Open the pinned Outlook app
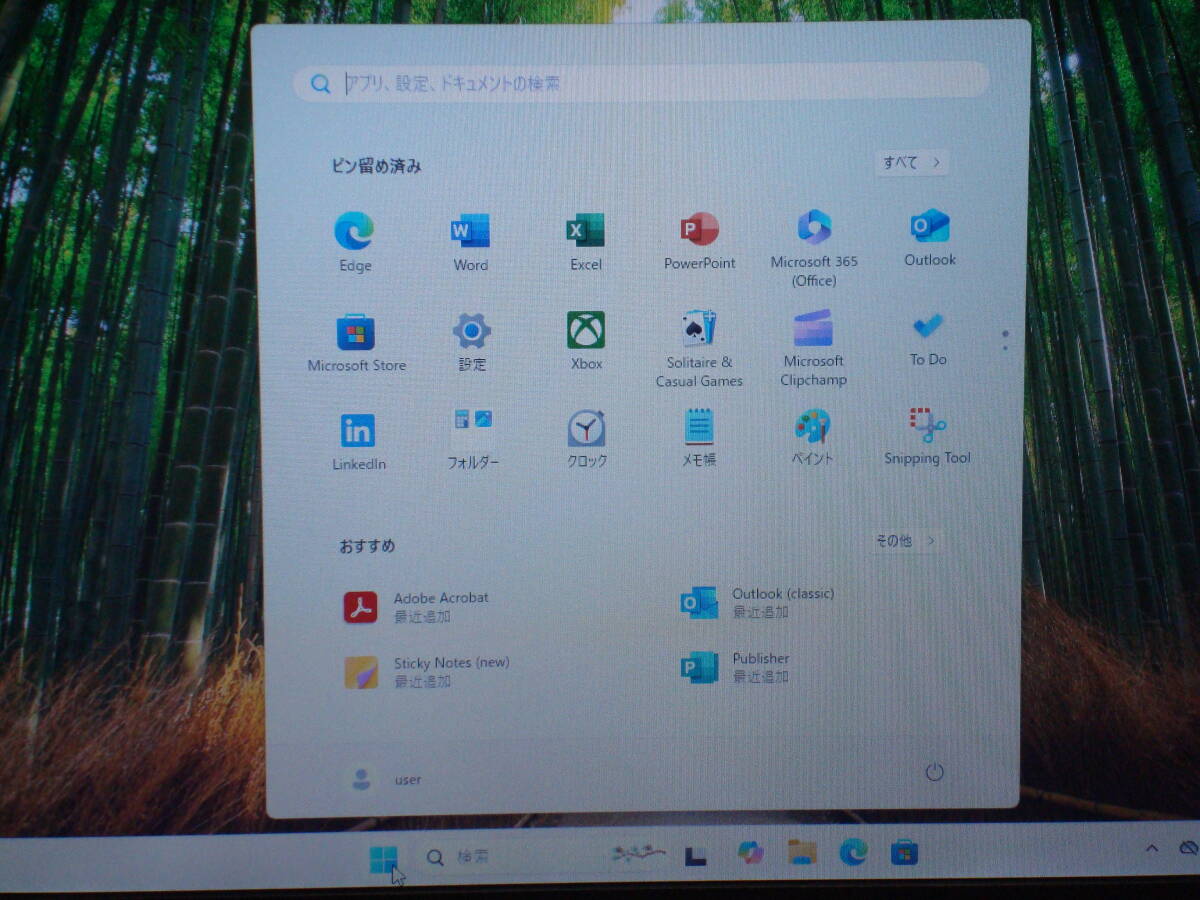The image size is (1200, 900). [x=930, y=238]
